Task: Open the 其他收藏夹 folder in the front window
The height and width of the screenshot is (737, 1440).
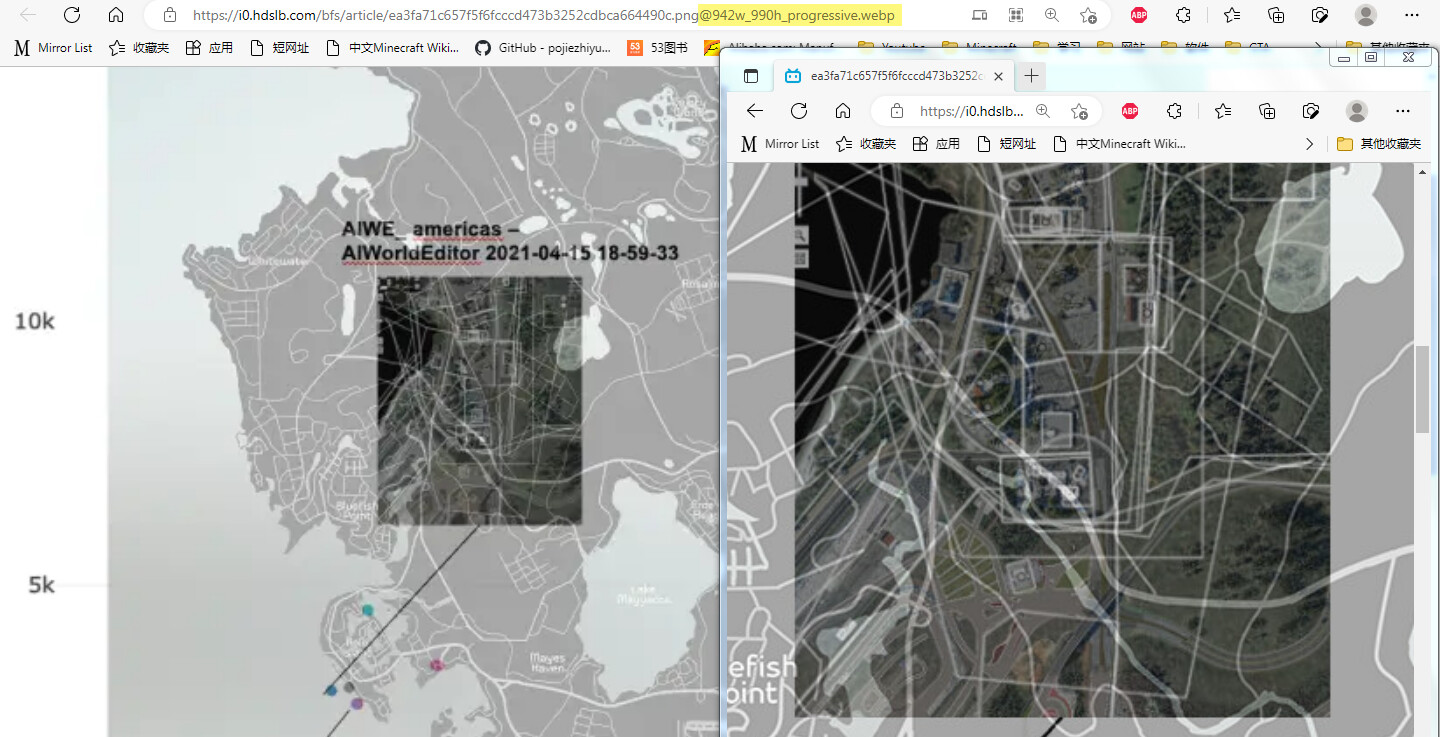Action: pyautogui.click(x=1379, y=144)
